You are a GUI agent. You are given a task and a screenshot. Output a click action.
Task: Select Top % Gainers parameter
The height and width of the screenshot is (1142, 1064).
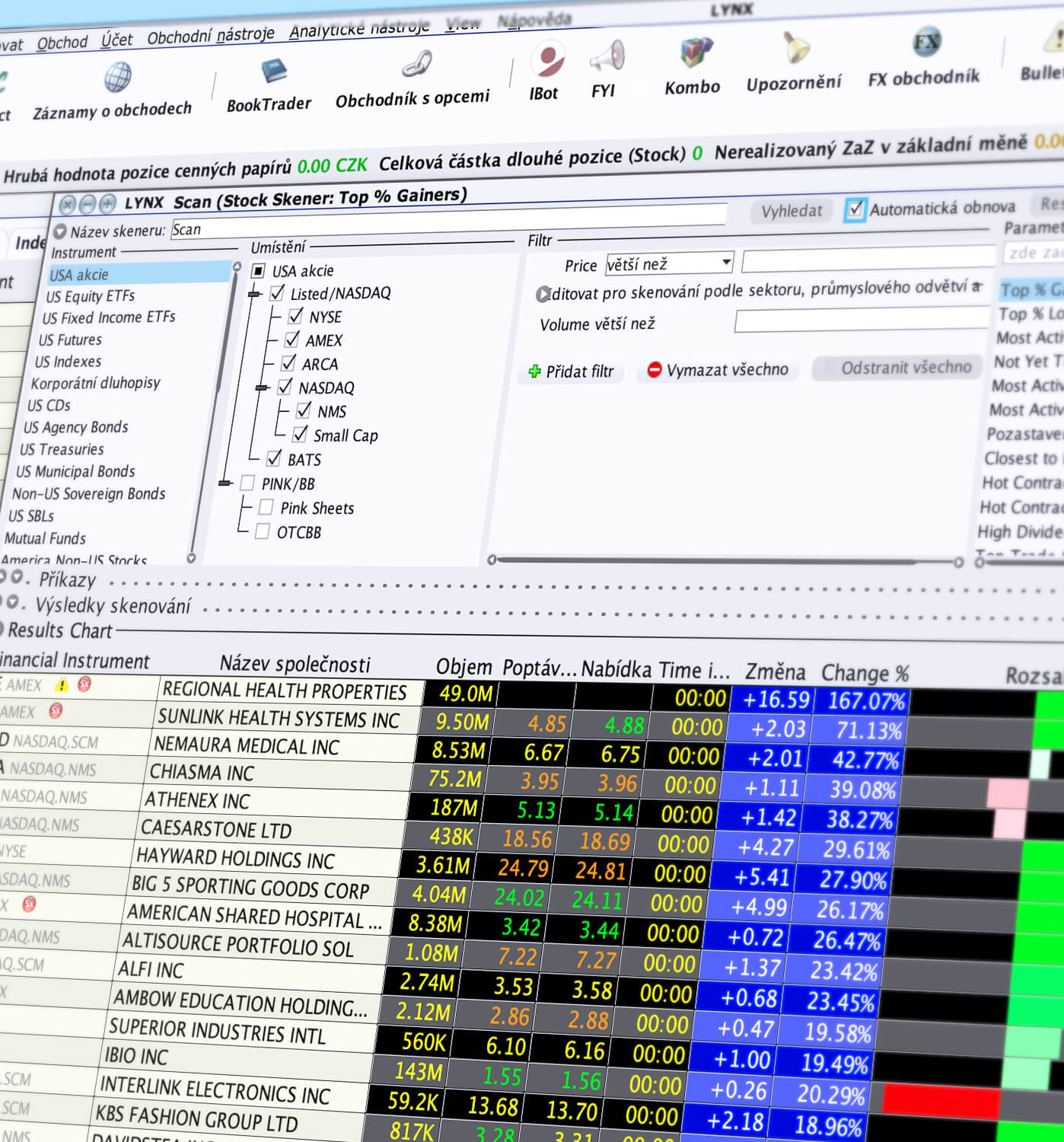(x=1032, y=289)
